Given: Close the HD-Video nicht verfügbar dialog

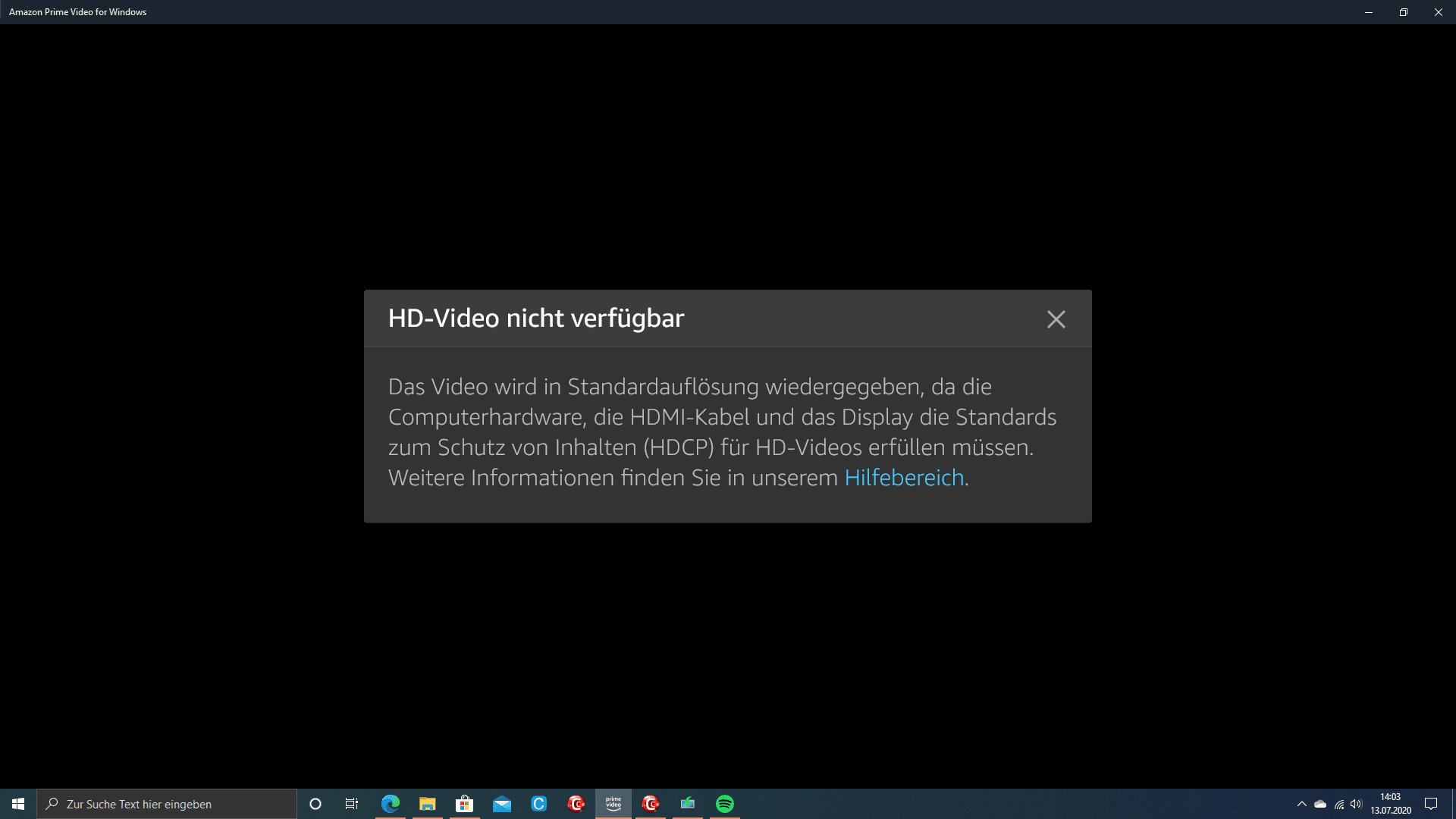Looking at the screenshot, I should click(1056, 319).
